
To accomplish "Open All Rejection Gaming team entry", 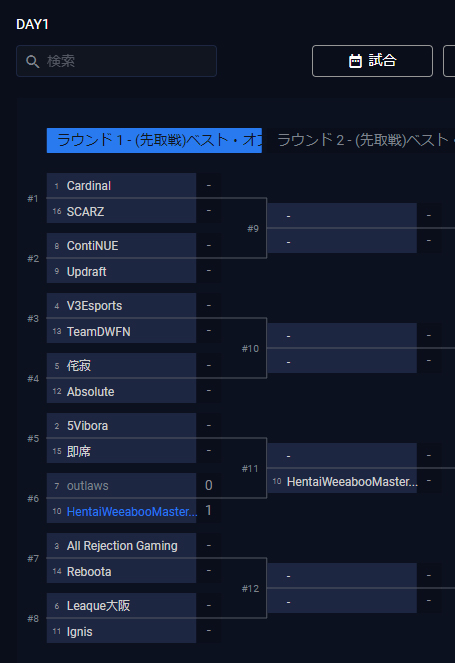I will pos(121,546).
